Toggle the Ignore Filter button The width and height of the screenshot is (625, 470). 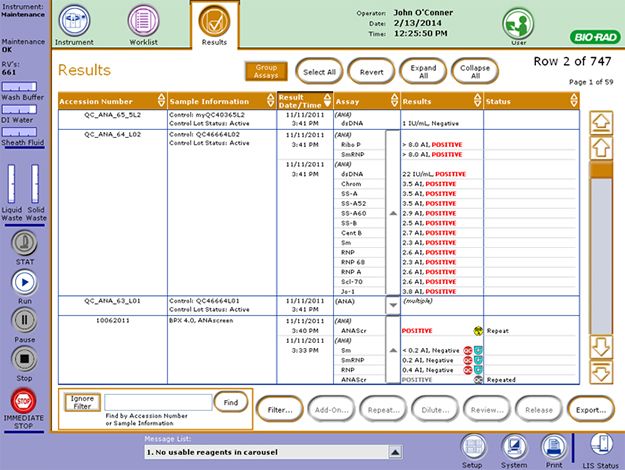click(79, 403)
